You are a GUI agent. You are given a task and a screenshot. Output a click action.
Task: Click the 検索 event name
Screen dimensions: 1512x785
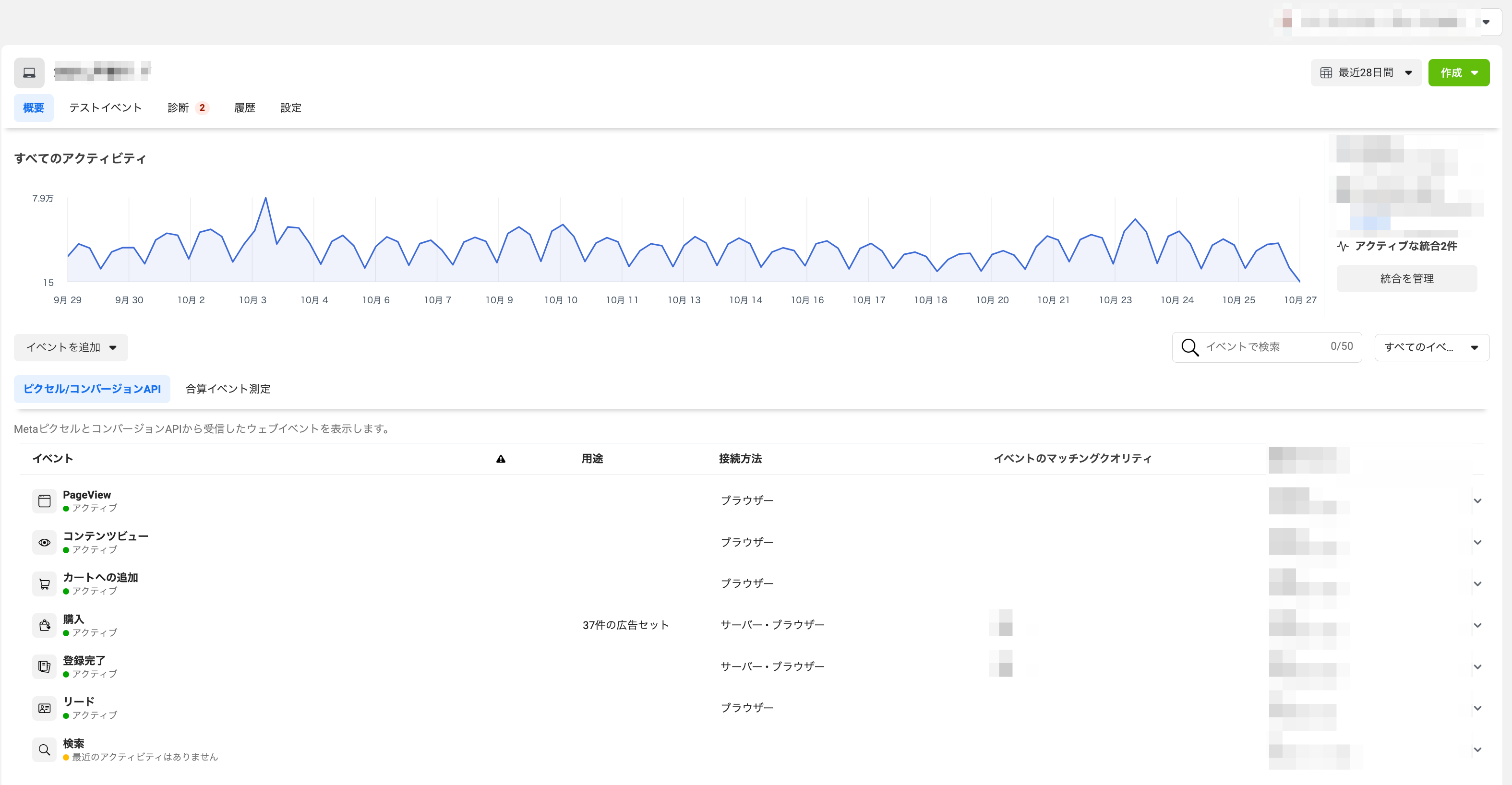pyautogui.click(x=73, y=743)
